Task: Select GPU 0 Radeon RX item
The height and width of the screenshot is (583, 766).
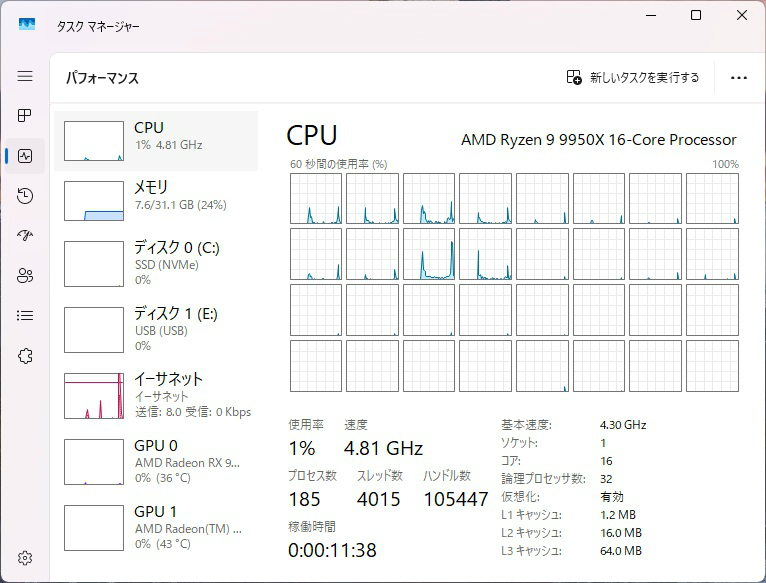Action: click(156, 460)
